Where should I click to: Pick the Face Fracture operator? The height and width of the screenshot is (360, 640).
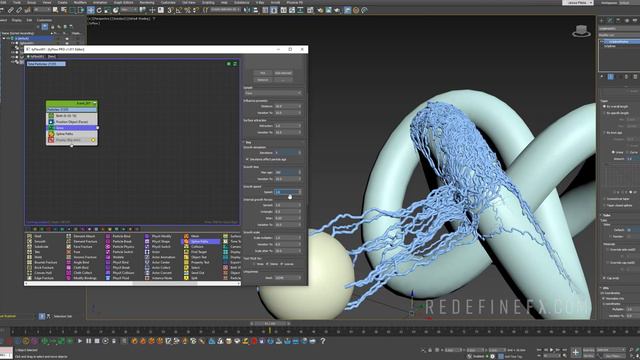(82, 247)
